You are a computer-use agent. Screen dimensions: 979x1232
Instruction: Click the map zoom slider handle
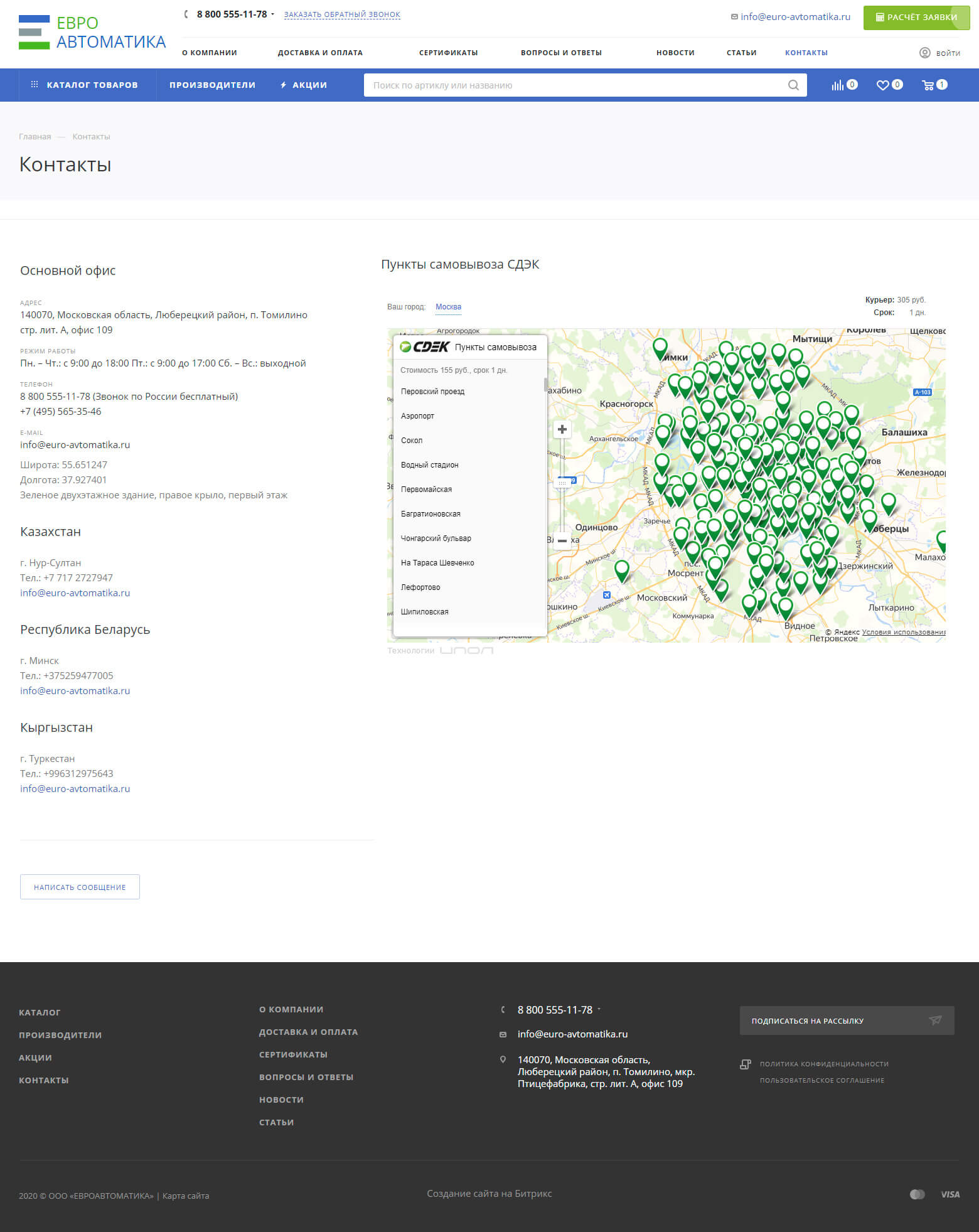[562, 482]
